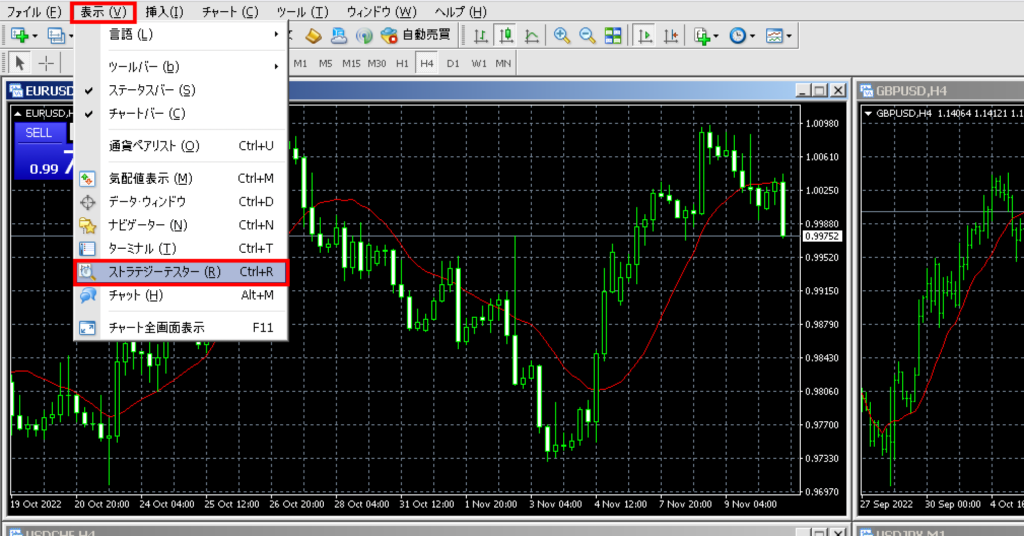Click the Indicators list icon with green plus
1024x536 pixels.
pyautogui.click(x=702, y=35)
